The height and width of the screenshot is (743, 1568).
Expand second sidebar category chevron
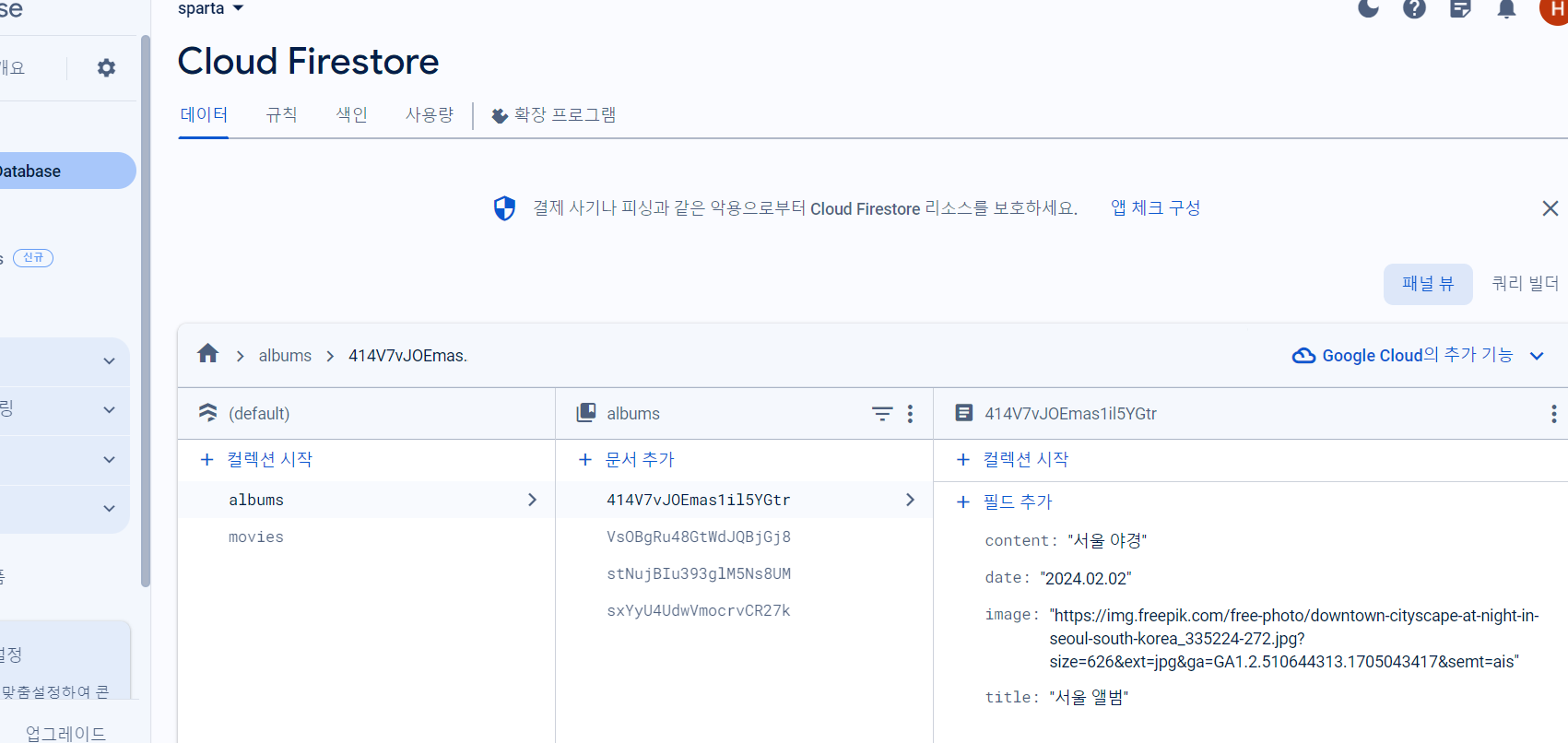tap(109, 410)
